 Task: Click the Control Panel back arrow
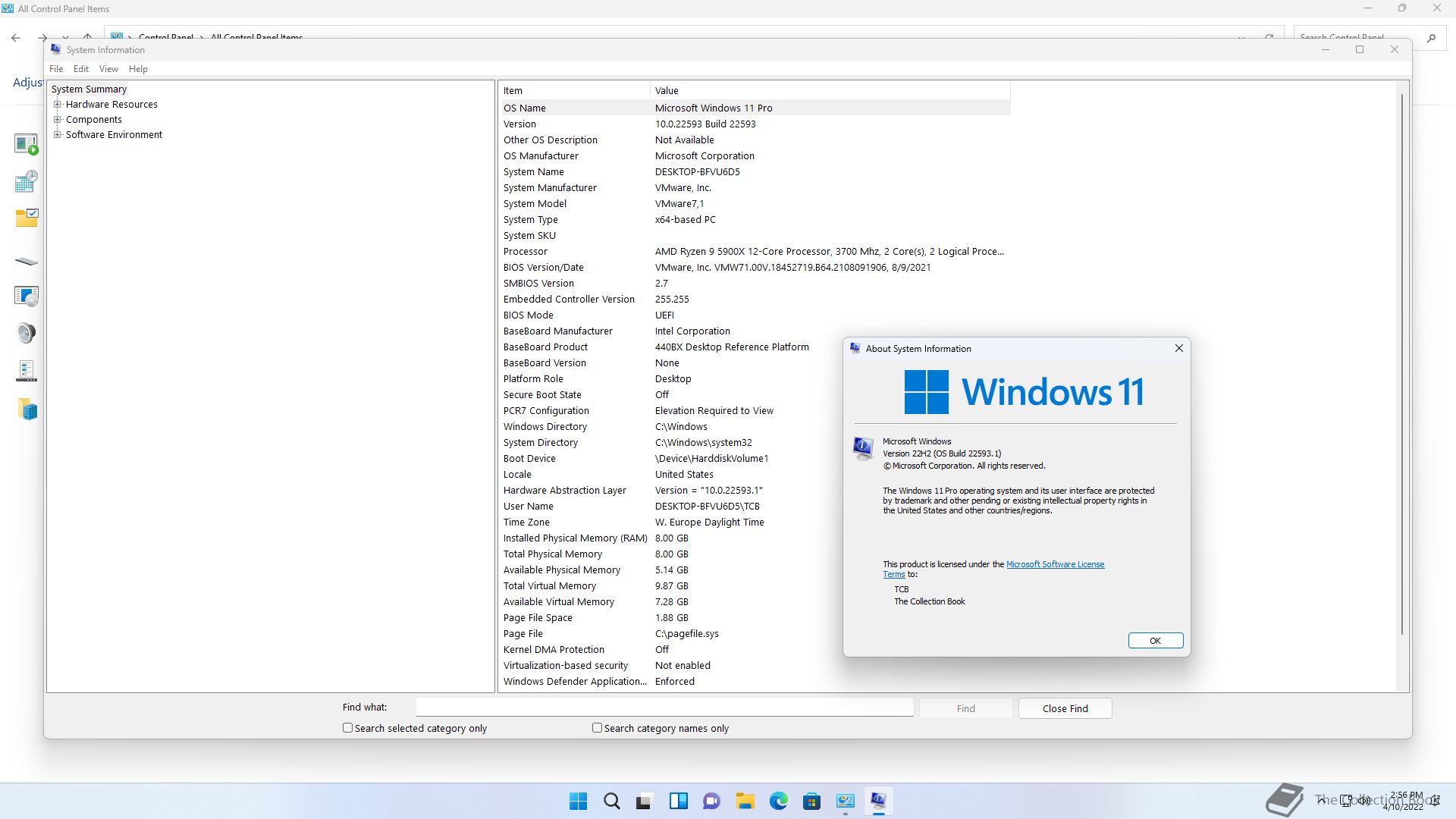point(16,37)
